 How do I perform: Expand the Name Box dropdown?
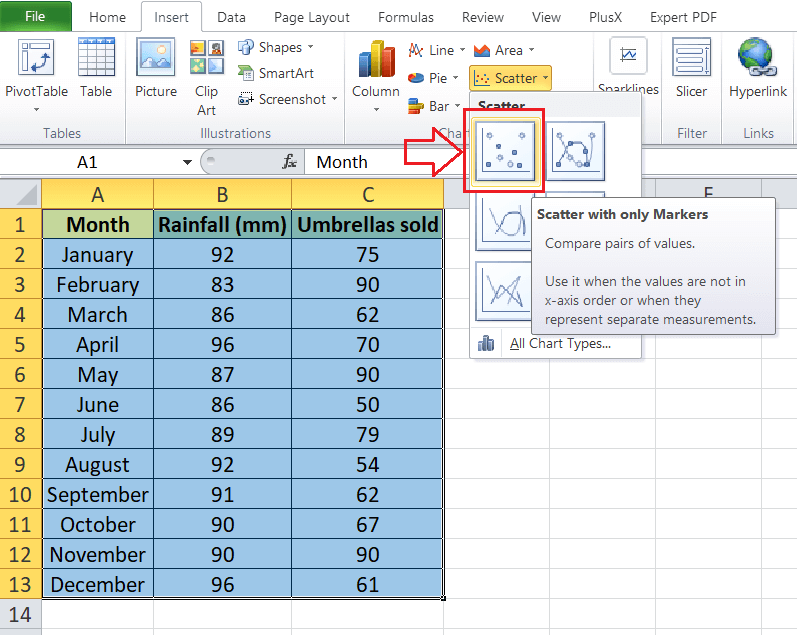187,163
